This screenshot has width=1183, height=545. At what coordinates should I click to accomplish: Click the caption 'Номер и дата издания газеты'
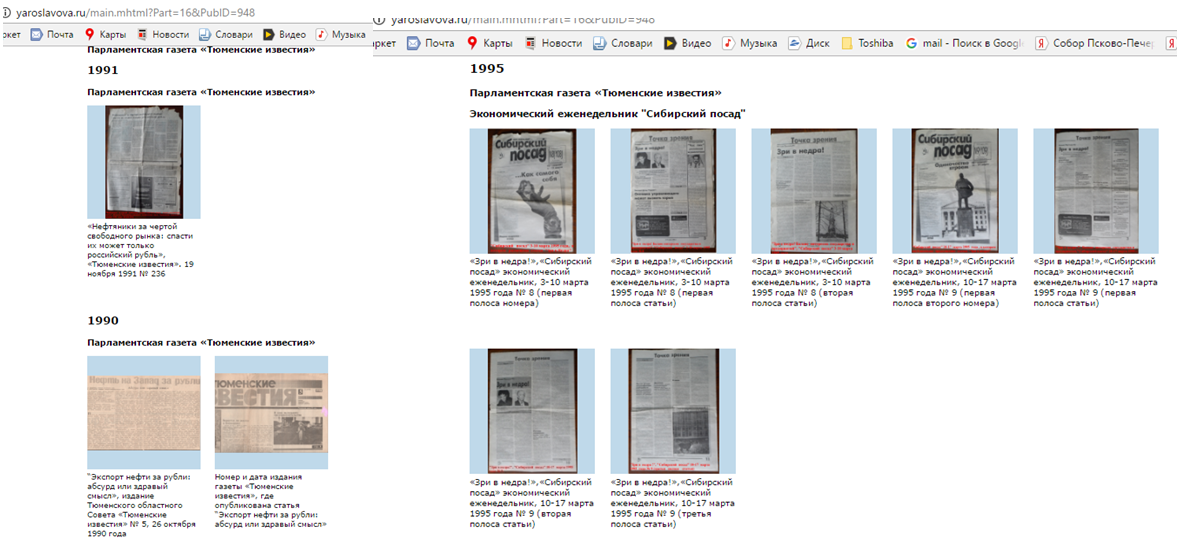[272, 500]
